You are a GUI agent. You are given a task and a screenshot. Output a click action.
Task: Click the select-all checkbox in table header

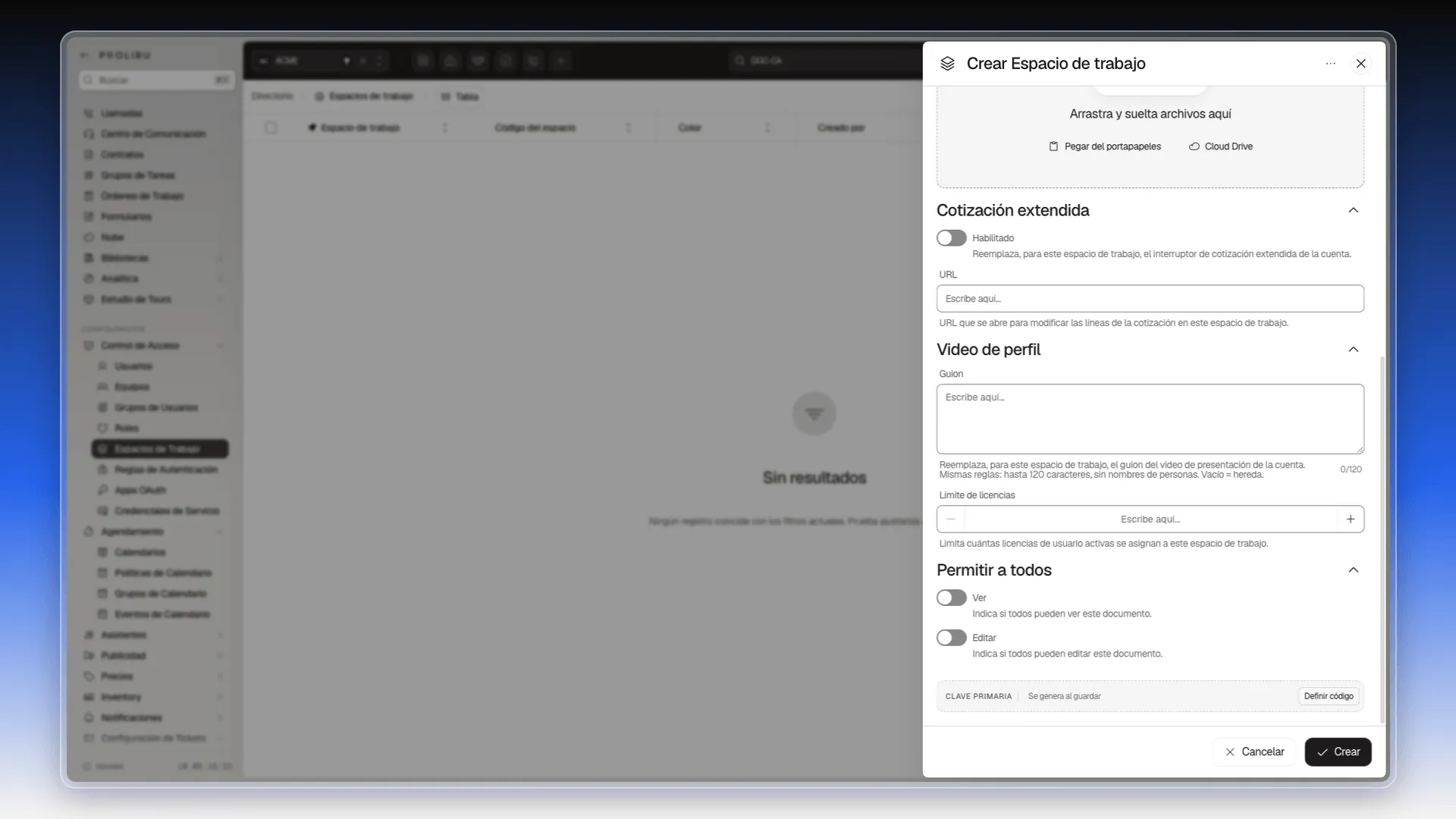271,127
